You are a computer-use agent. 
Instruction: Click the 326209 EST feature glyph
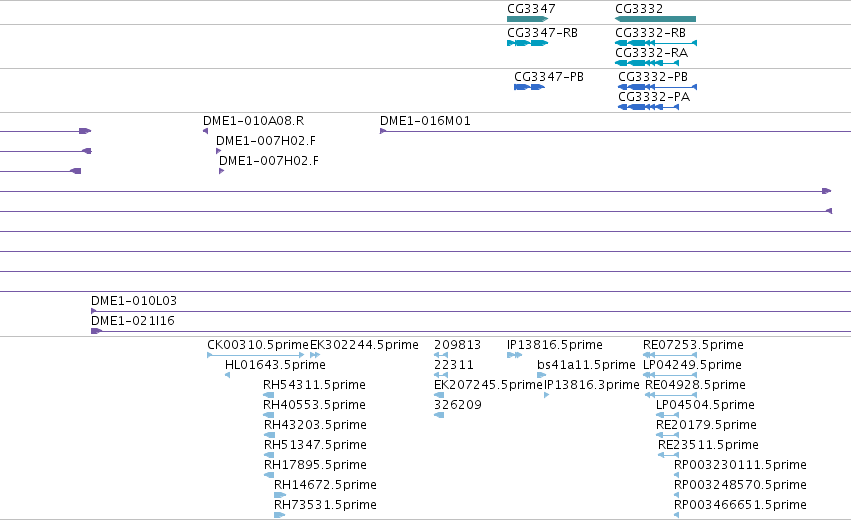[x=439, y=415]
